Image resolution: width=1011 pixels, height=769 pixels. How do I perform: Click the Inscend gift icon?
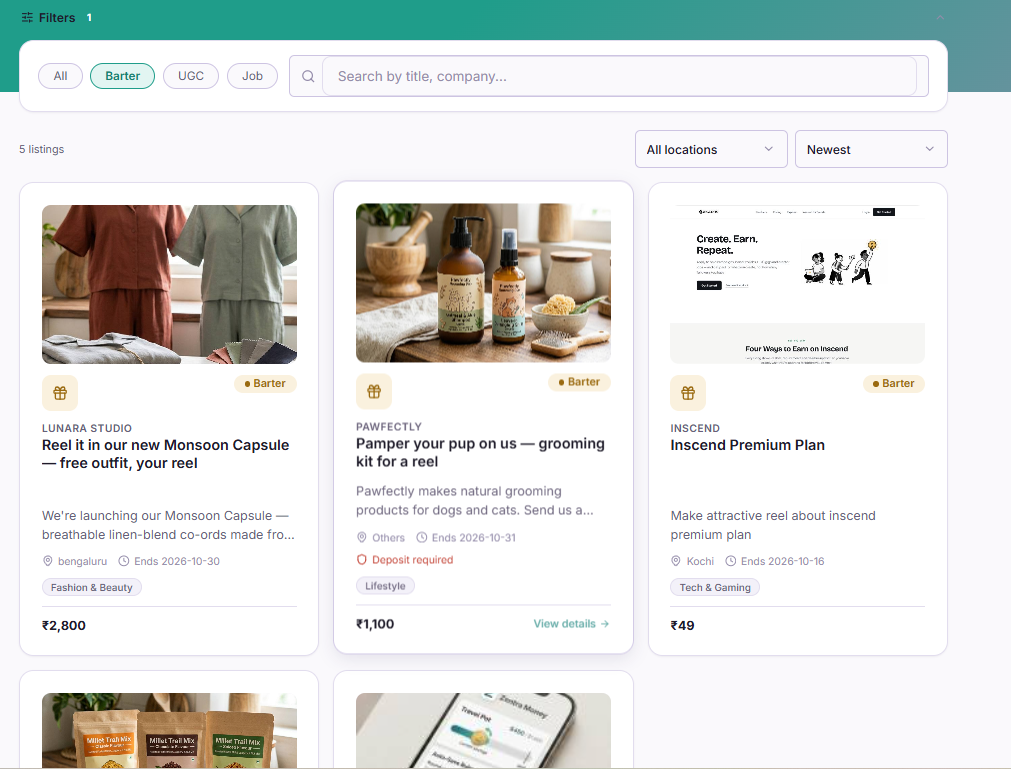(688, 393)
